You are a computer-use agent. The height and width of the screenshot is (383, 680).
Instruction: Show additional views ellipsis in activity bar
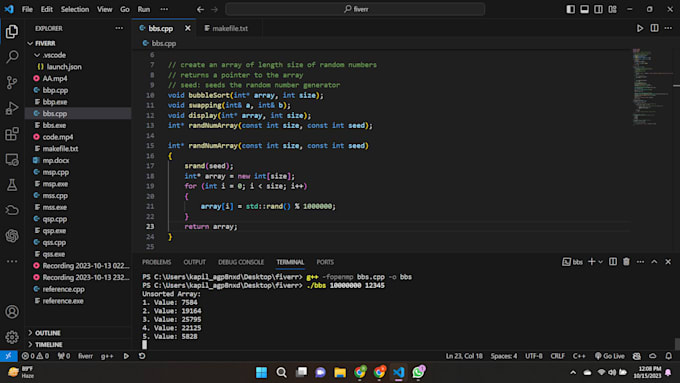(x=12, y=261)
